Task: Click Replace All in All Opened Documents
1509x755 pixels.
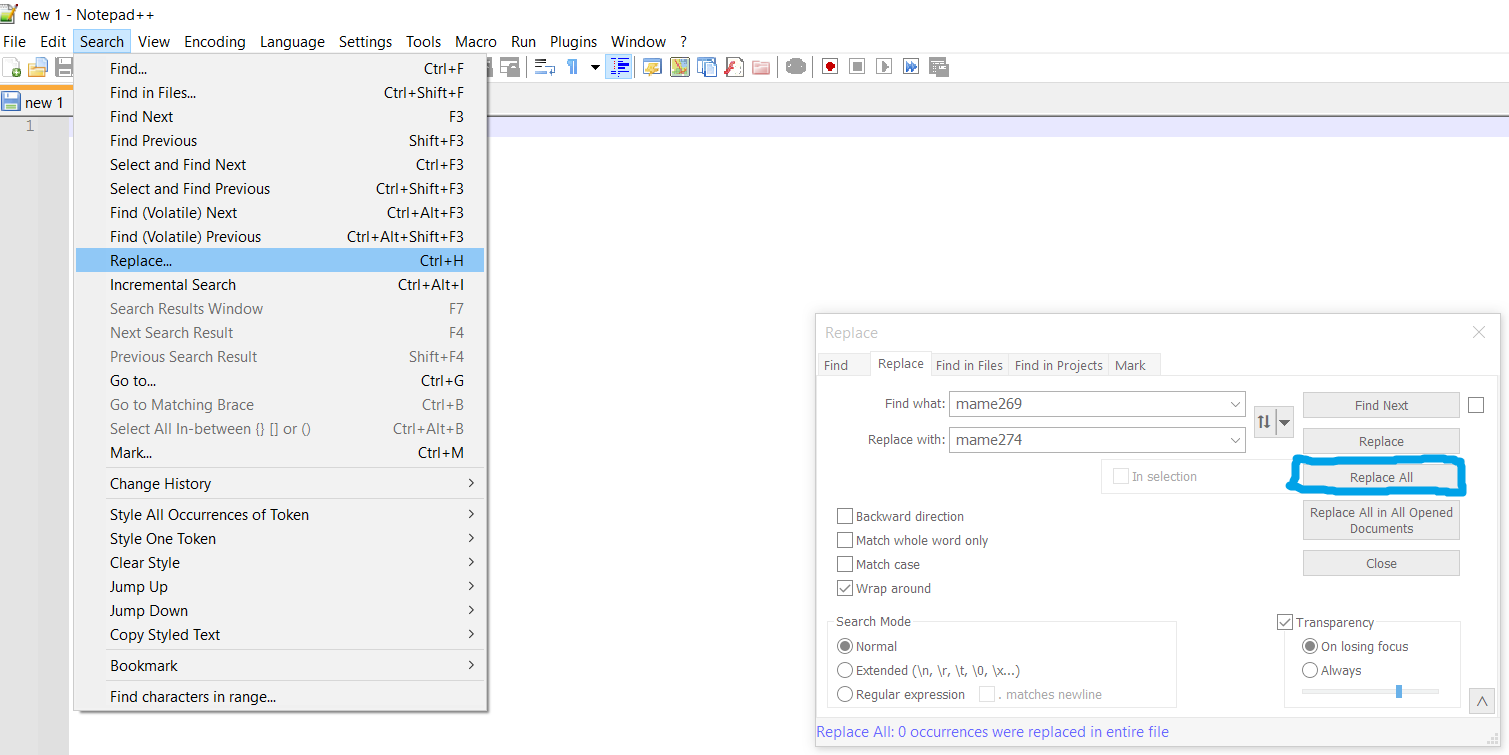Action: click(1381, 521)
